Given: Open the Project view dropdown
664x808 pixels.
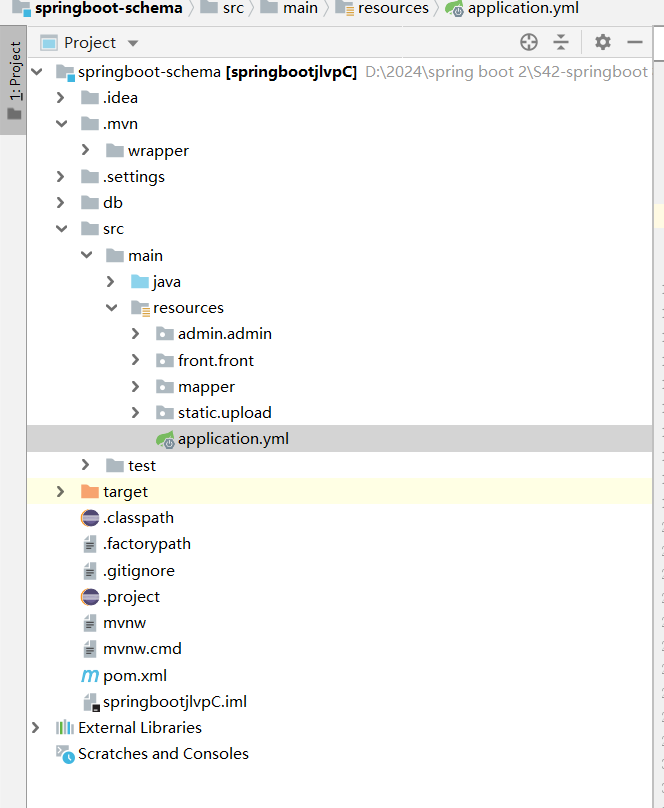Looking at the screenshot, I should pos(133,43).
